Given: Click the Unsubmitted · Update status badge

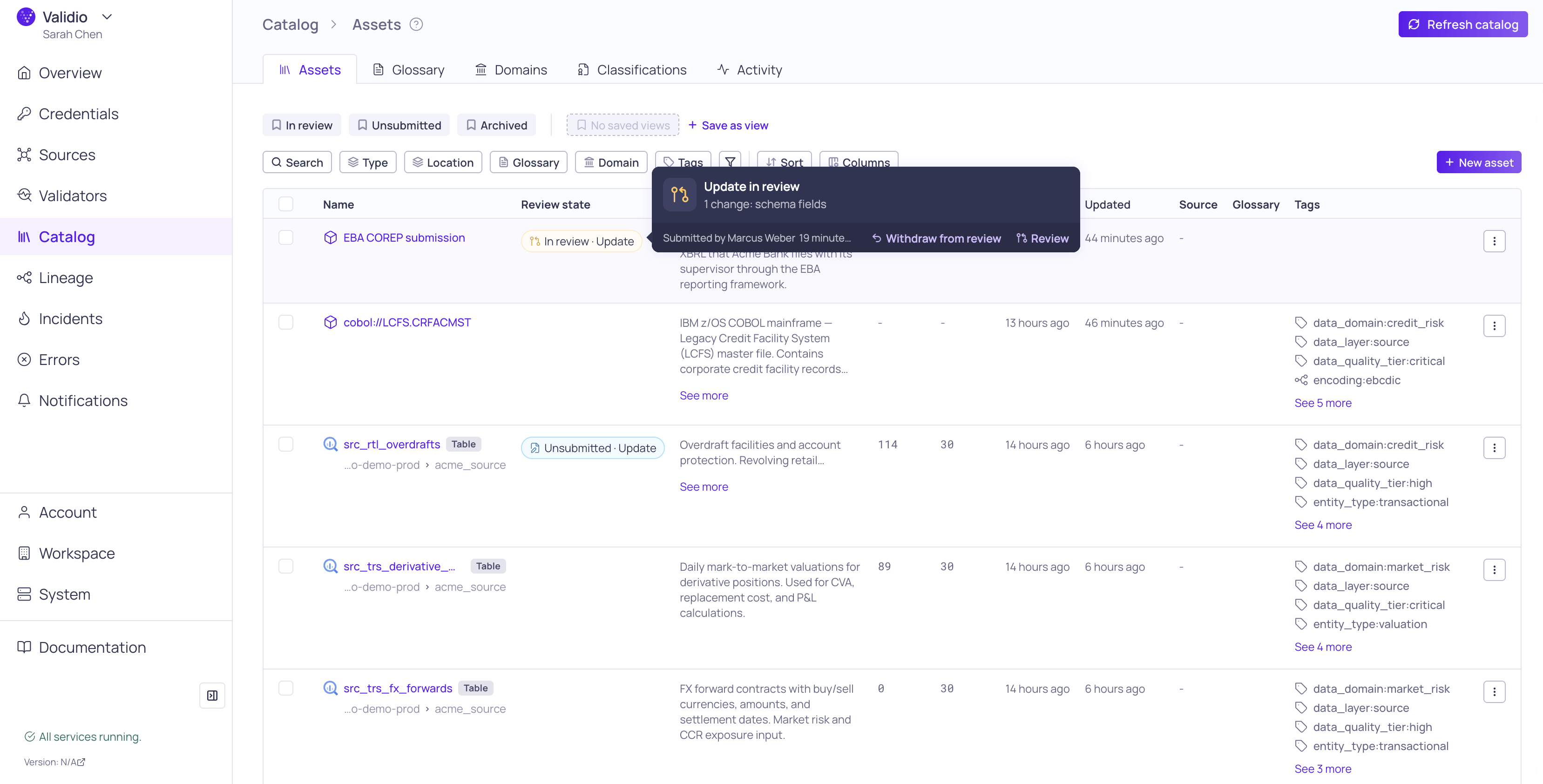Looking at the screenshot, I should (x=592, y=448).
